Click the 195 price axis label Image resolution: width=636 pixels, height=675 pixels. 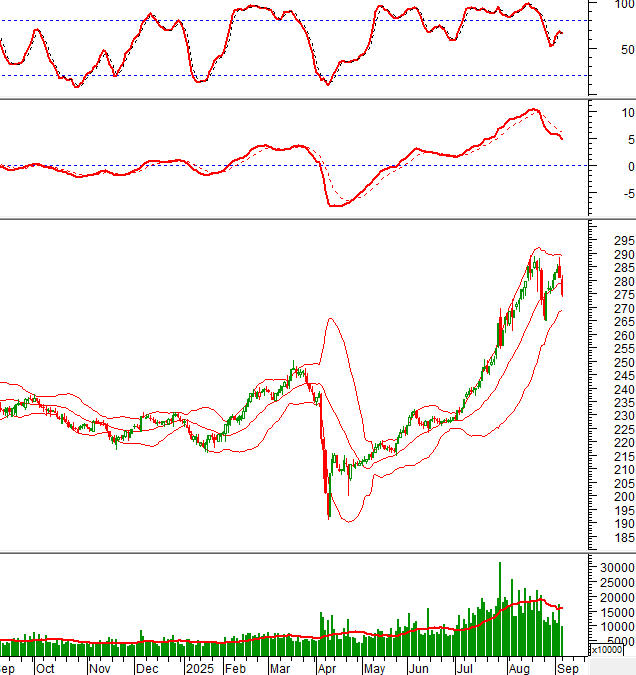coord(624,511)
